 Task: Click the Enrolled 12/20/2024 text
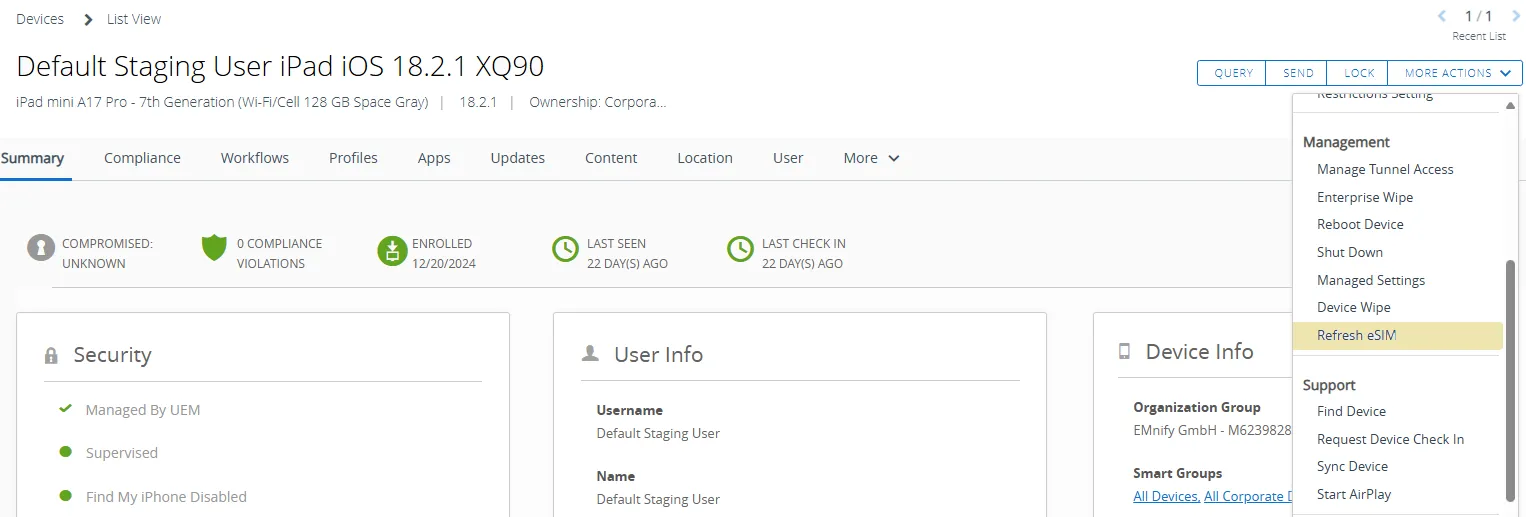(x=444, y=253)
